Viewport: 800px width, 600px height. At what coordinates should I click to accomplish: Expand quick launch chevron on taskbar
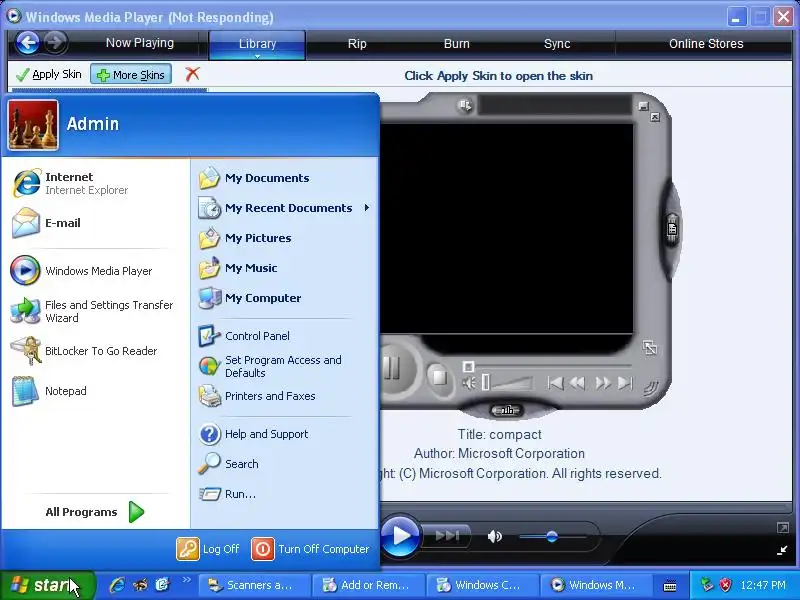186,580
